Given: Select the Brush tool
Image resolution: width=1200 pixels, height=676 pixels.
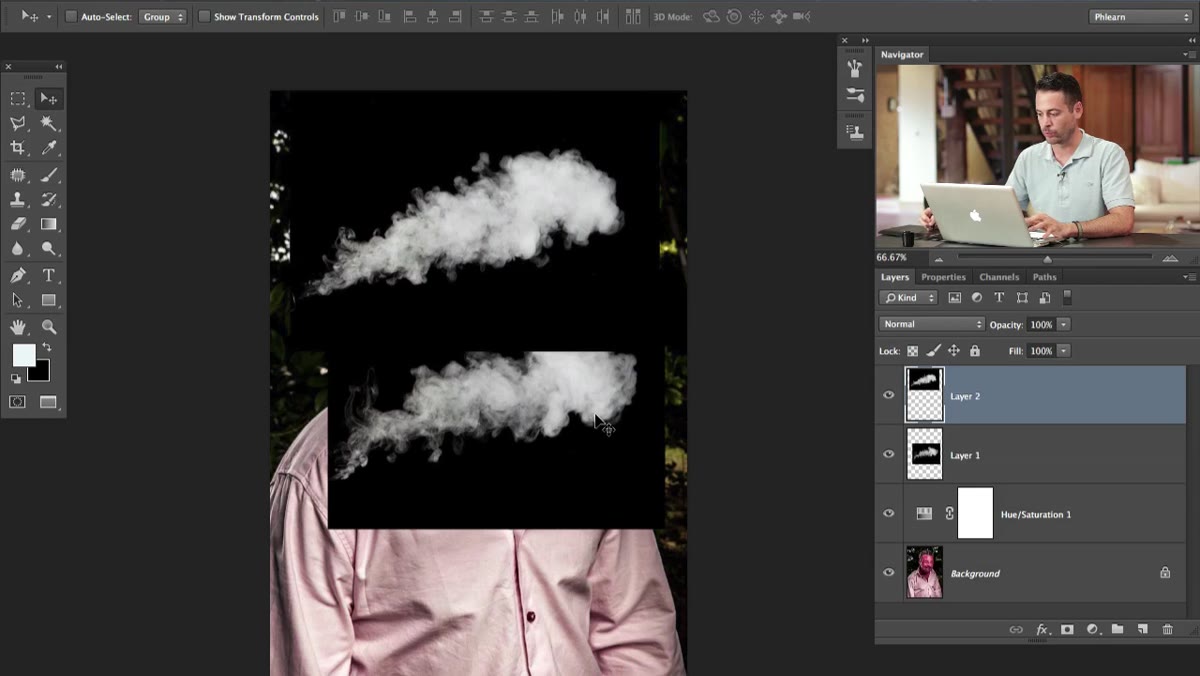Looking at the screenshot, I should coord(48,175).
